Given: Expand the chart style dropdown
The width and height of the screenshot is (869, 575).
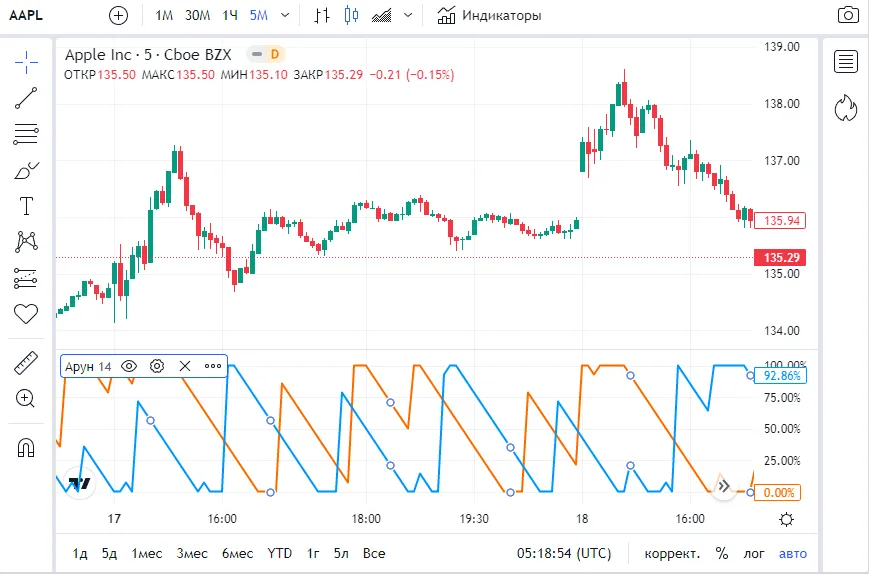Looking at the screenshot, I should (x=408, y=16).
